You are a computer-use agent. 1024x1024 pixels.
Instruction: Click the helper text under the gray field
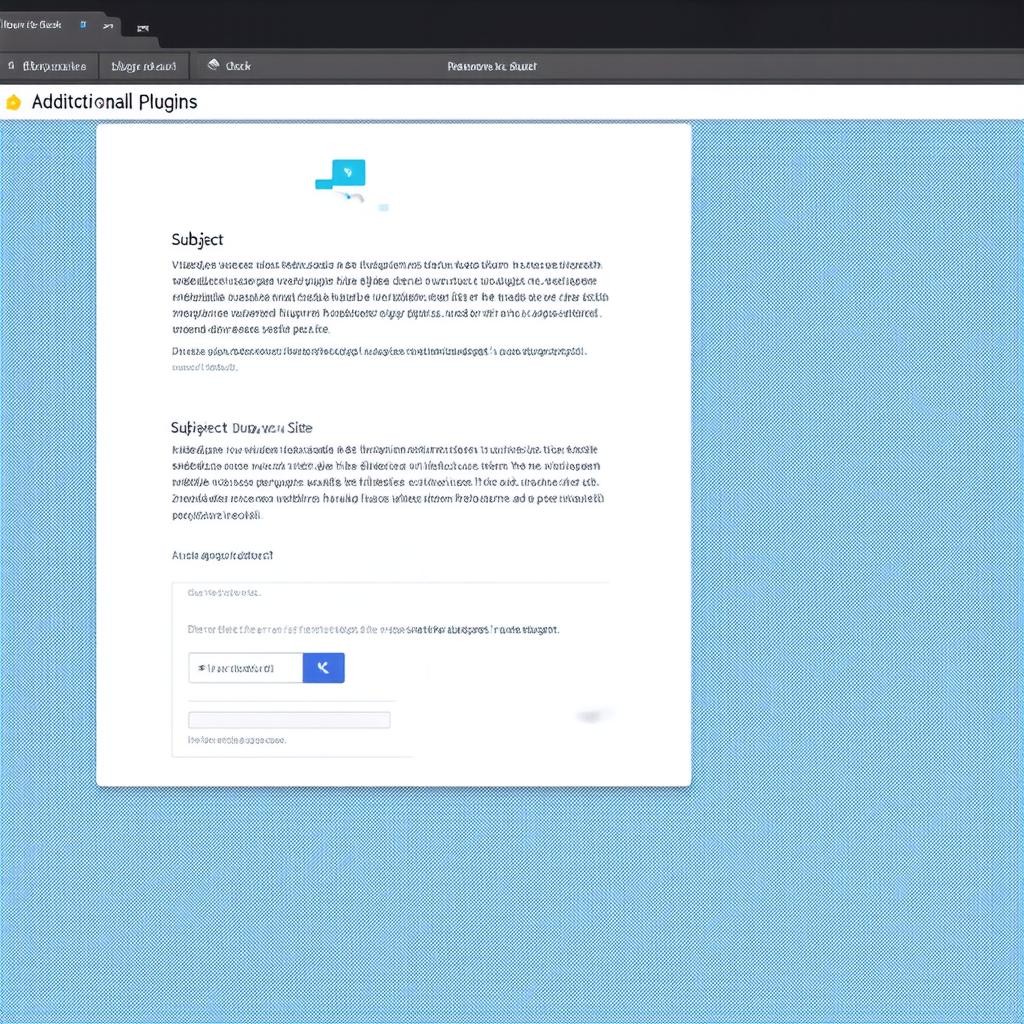tap(237, 741)
